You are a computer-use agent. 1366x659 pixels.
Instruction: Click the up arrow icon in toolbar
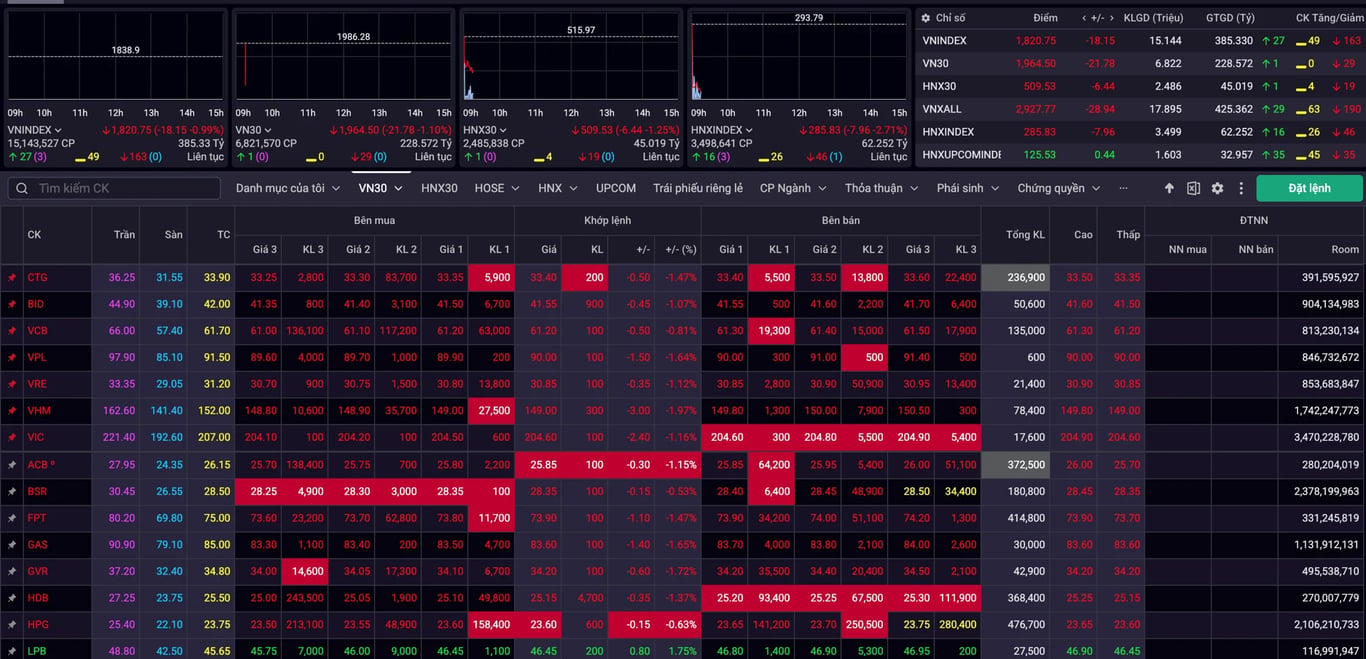pos(1169,188)
